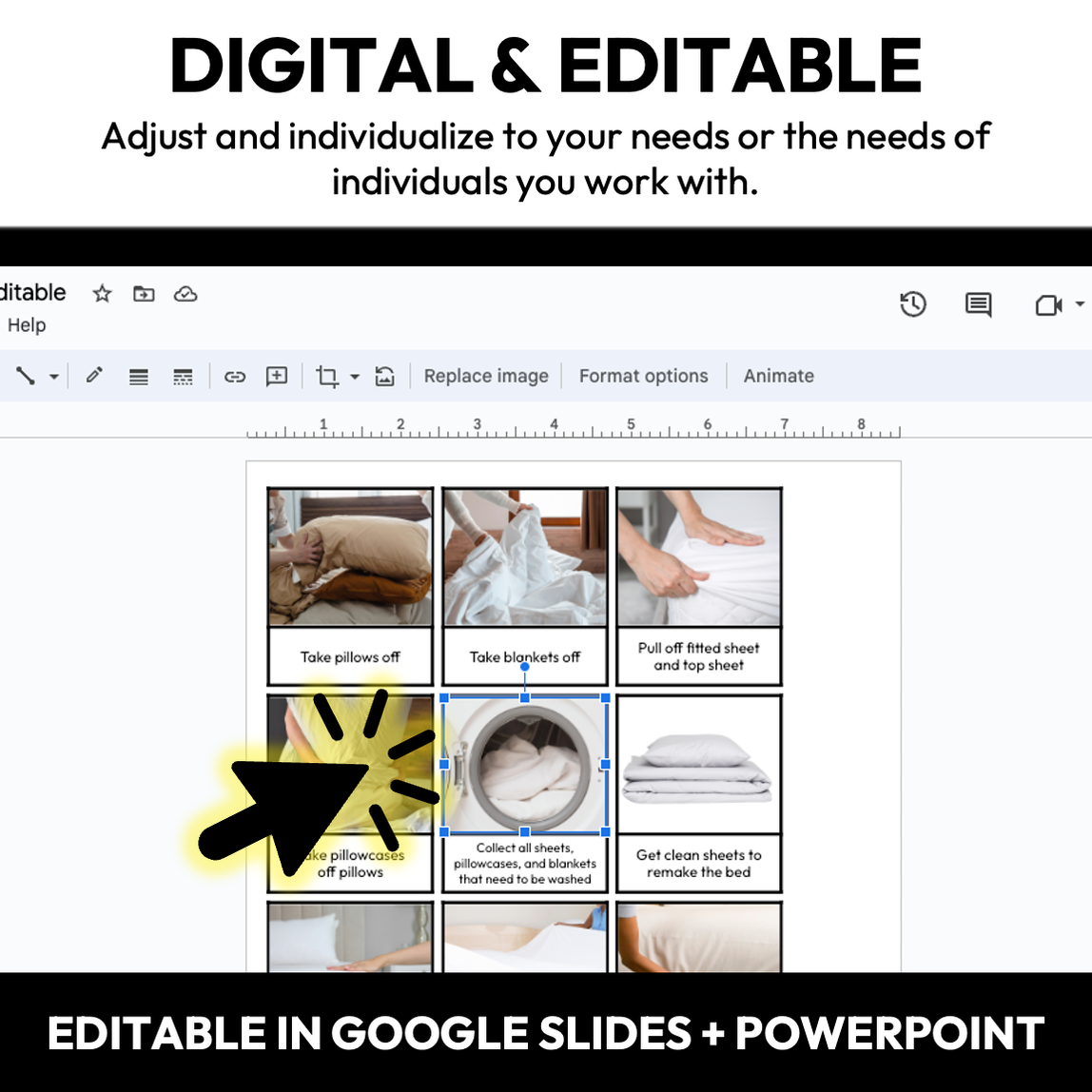Open the comment history panel icon

click(x=977, y=304)
